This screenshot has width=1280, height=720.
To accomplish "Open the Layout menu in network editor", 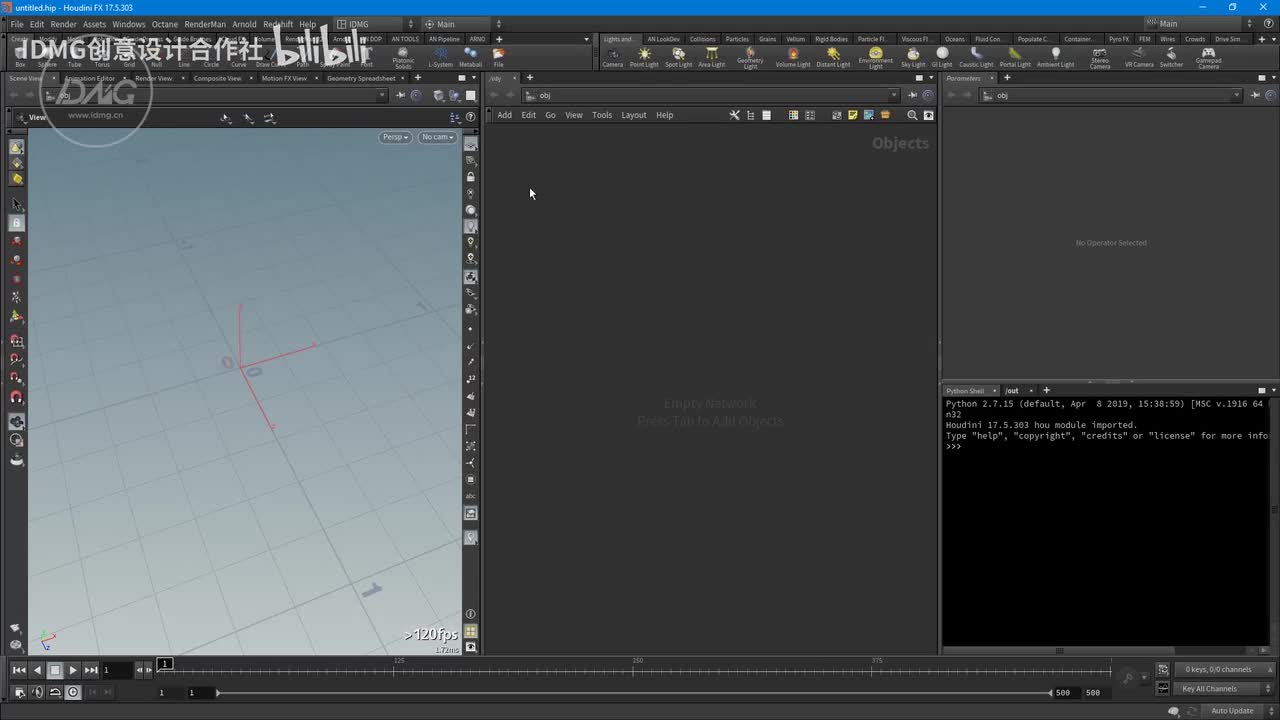I will point(634,115).
